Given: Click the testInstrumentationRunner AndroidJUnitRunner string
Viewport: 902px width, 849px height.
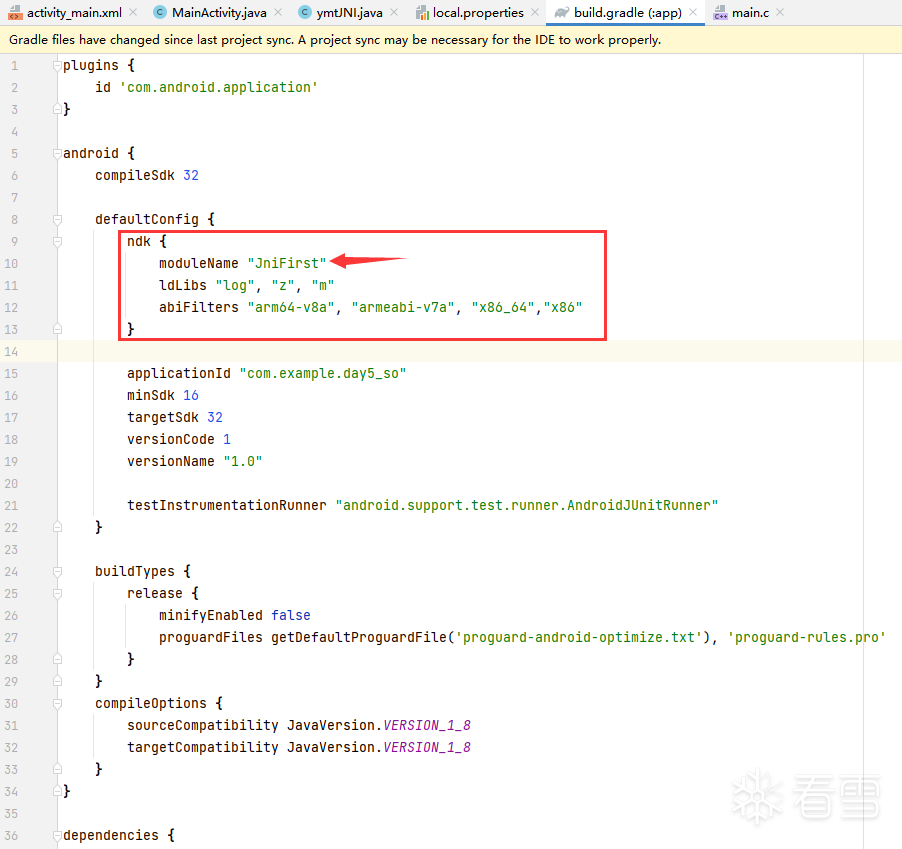Looking at the screenshot, I should [x=527, y=506].
